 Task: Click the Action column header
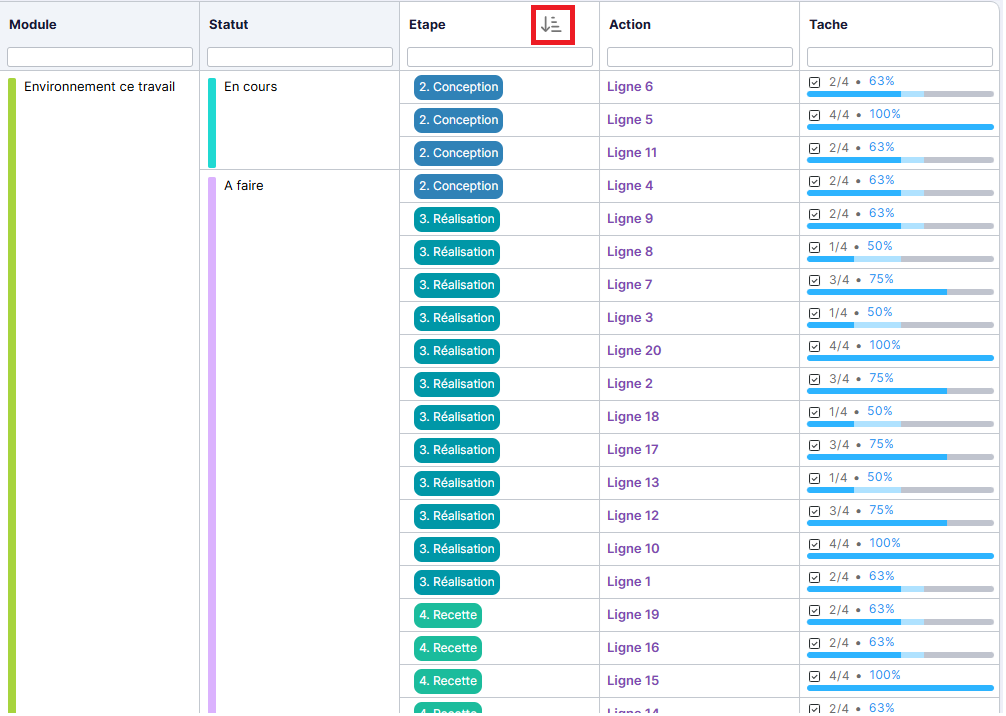630,25
